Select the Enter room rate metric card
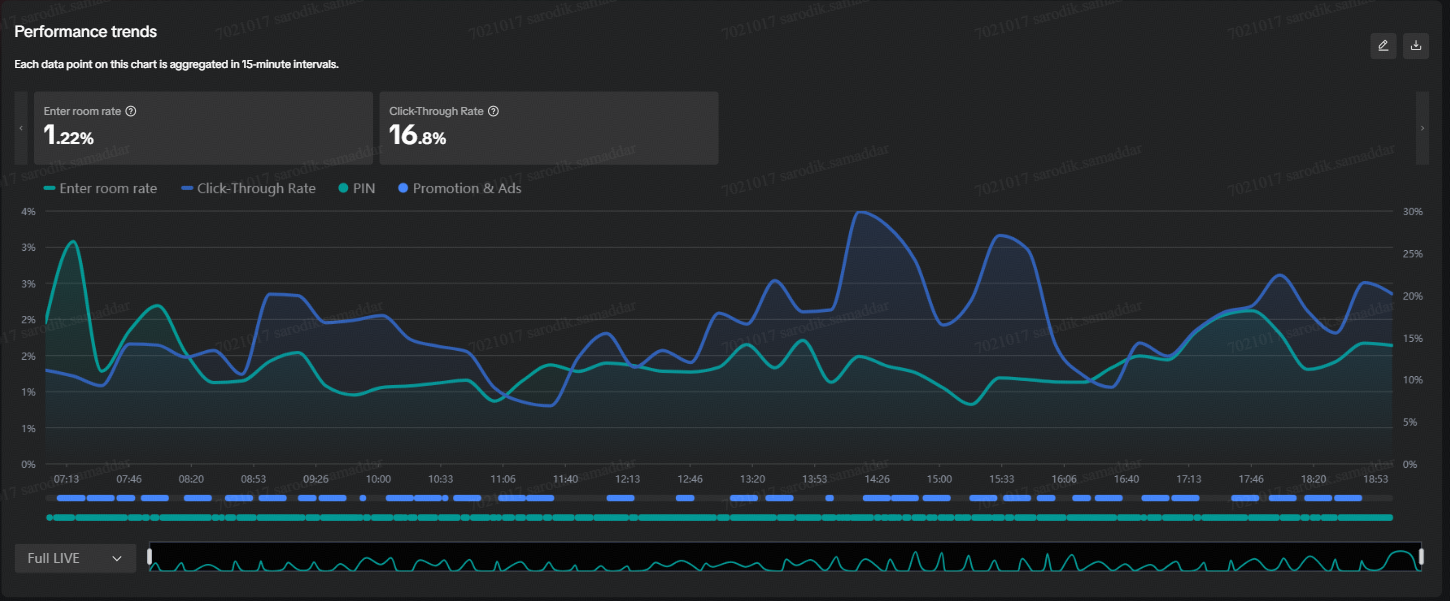The height and width of the screenshot is (601, 1450). point(203,128)
